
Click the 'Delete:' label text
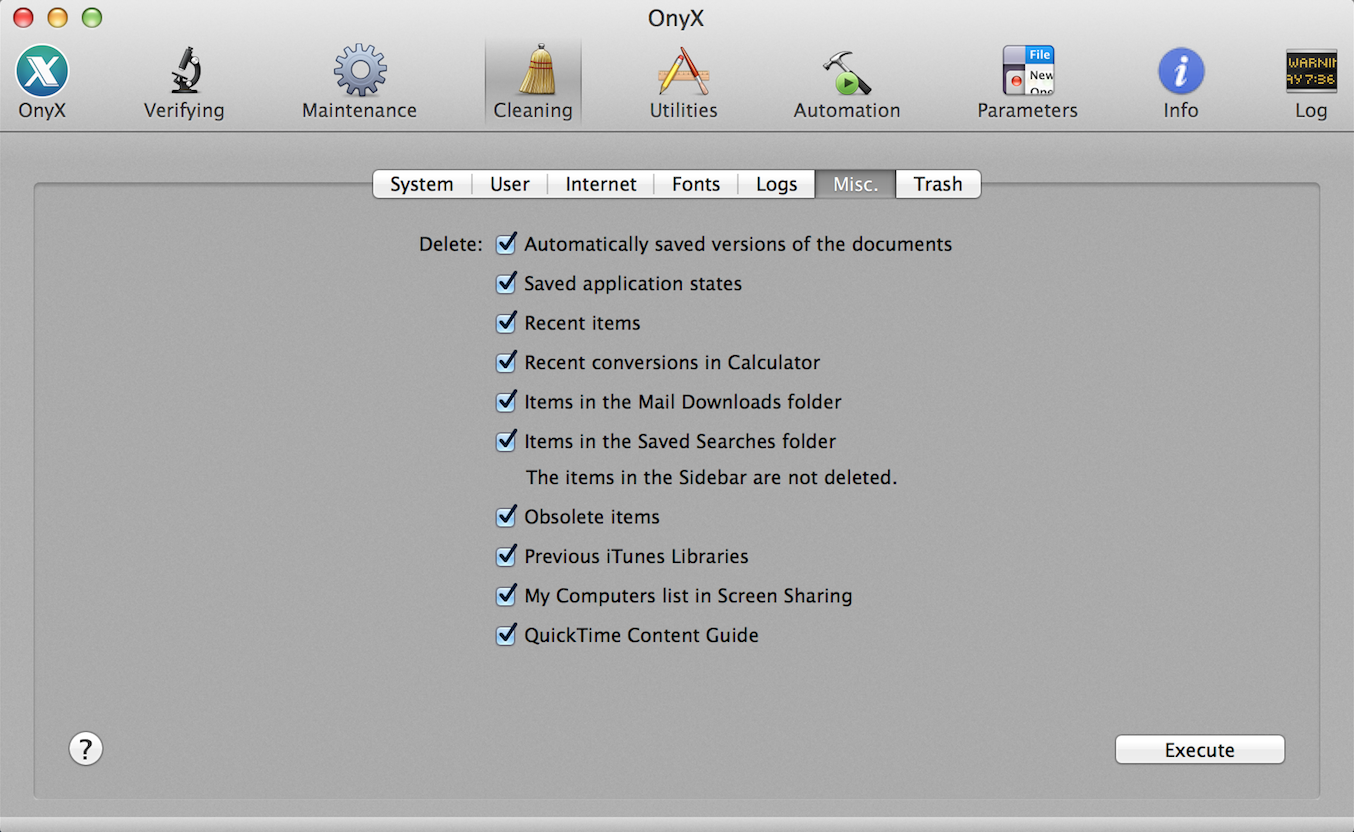[x=451, y=244]
